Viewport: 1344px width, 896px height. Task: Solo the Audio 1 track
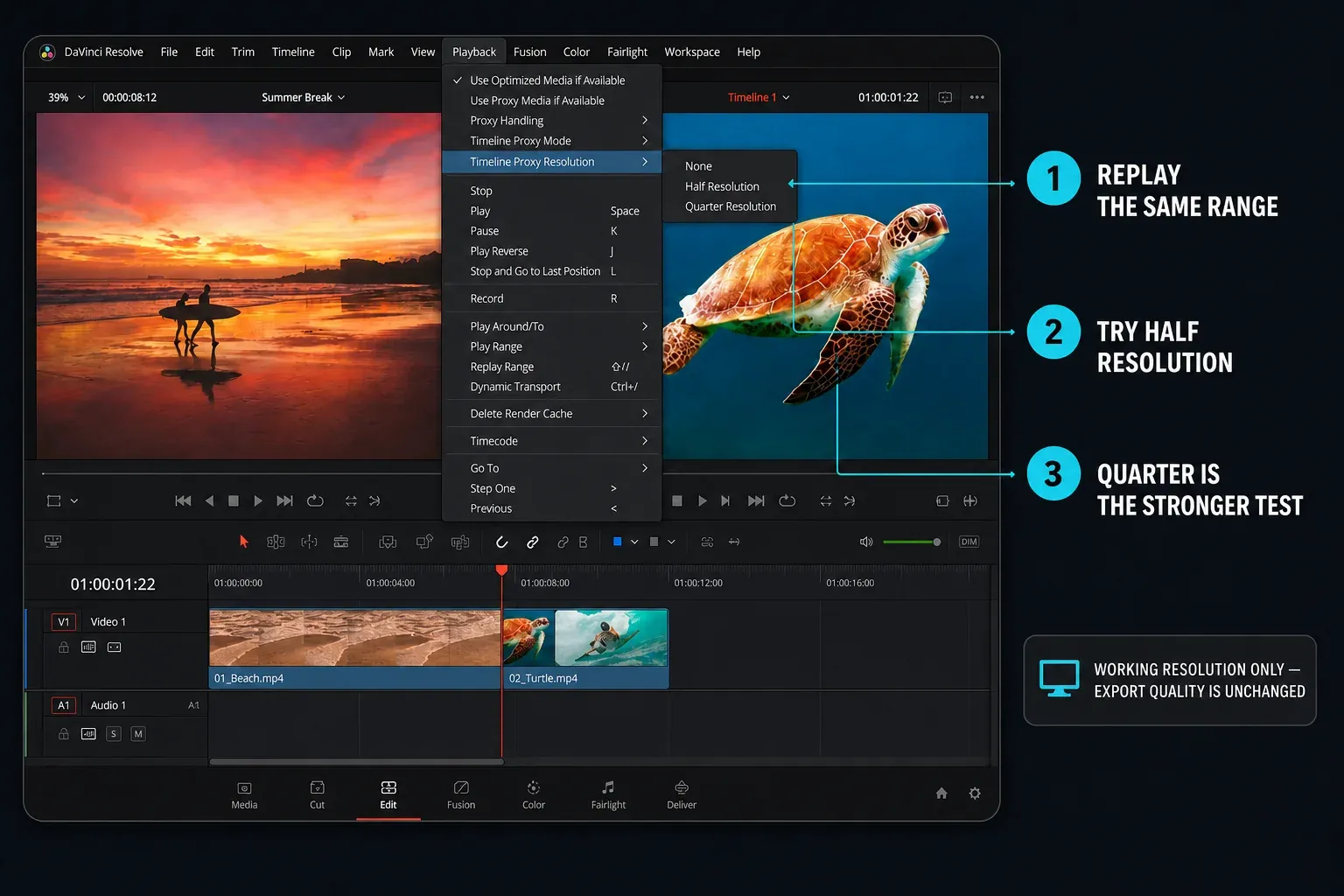click(x=114, y=734)
